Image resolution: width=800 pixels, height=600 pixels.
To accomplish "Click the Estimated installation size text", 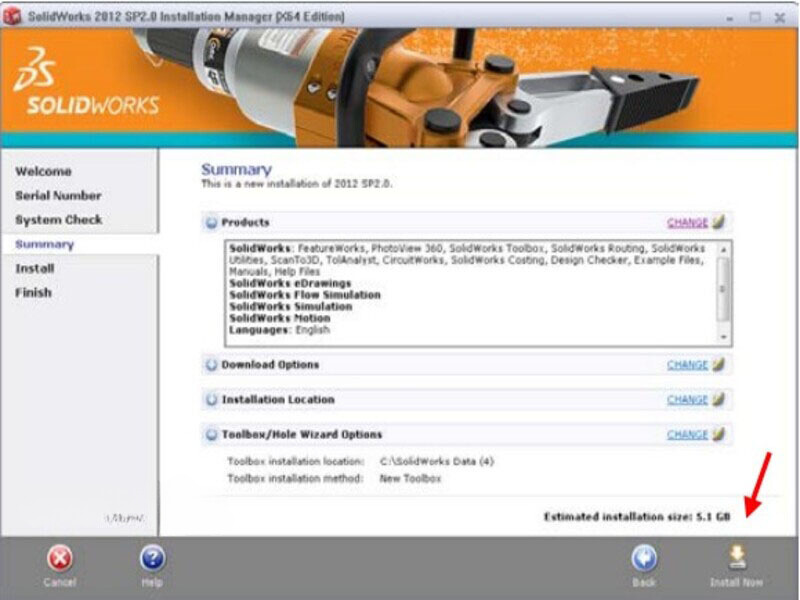I will pos(637,517).
